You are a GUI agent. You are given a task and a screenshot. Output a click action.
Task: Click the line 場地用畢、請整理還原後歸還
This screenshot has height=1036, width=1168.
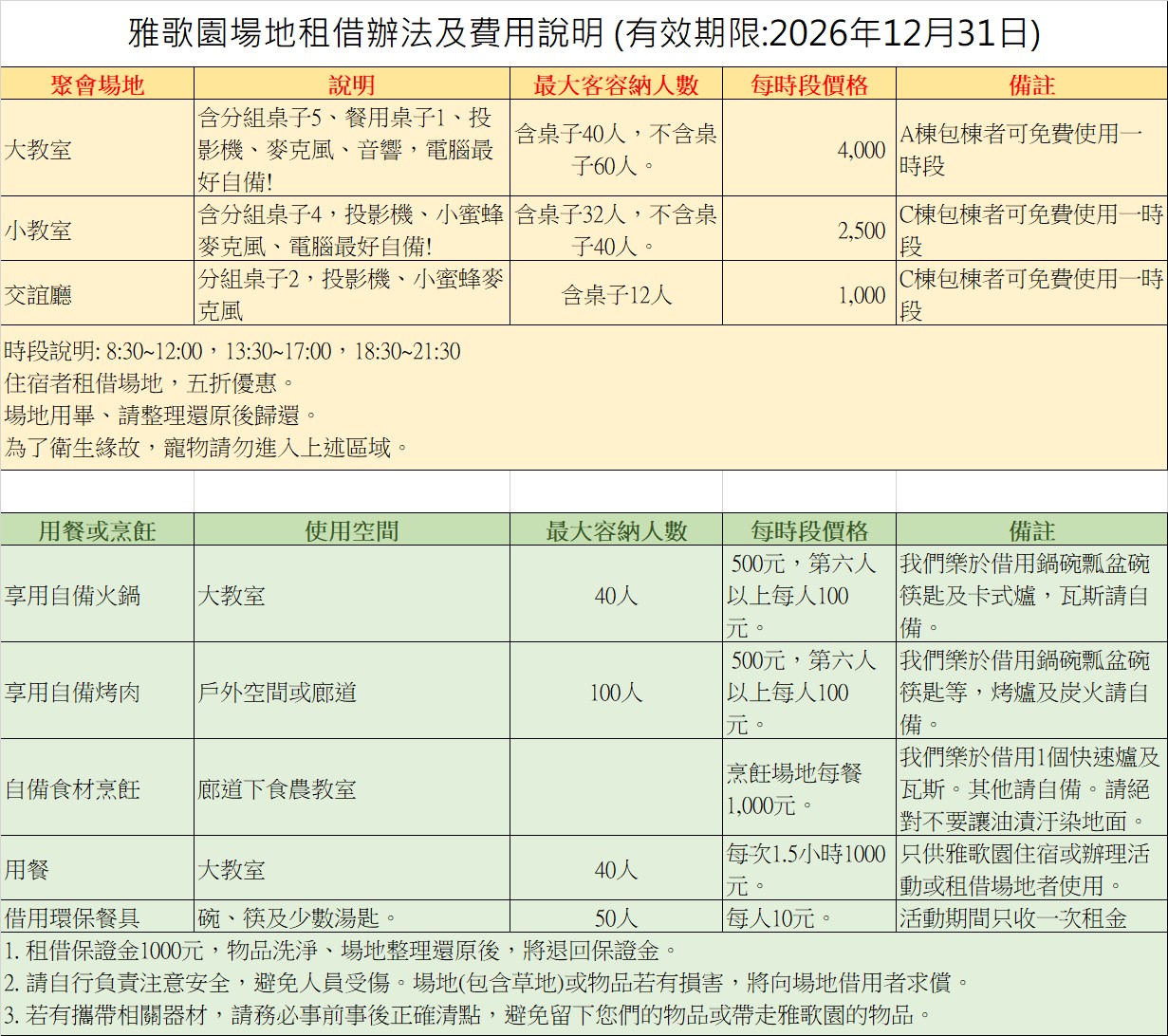click(x=161, y=415)
